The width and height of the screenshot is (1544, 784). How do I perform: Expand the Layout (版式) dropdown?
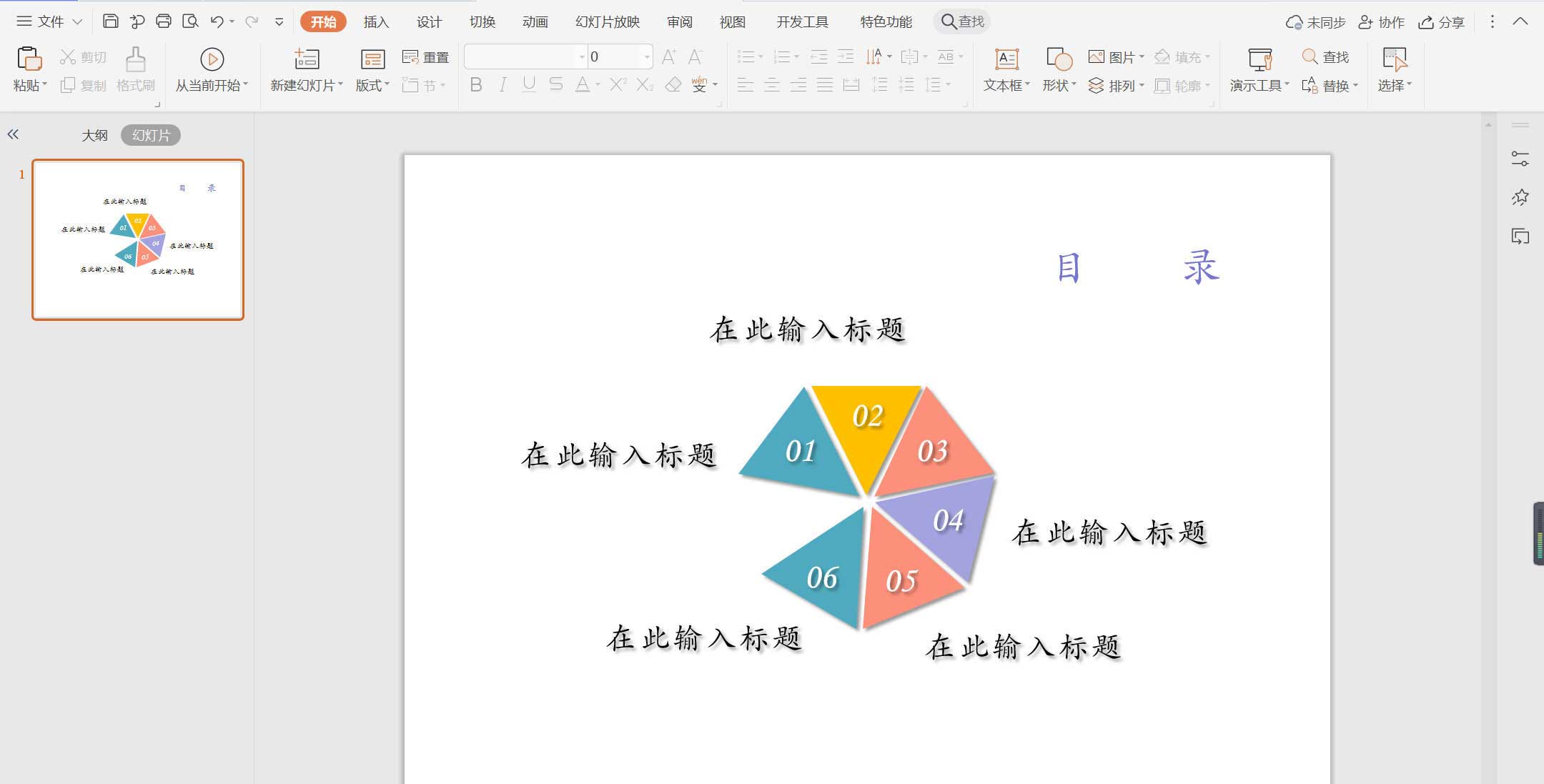coord(372,85)
